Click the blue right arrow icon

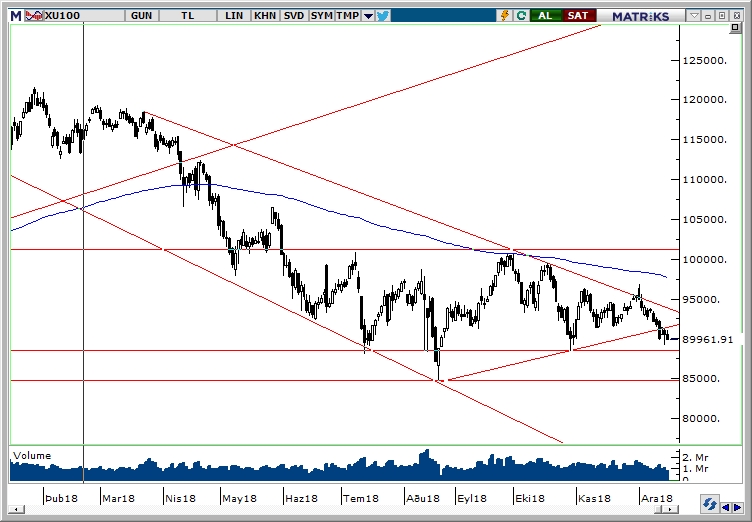[737, 508]
